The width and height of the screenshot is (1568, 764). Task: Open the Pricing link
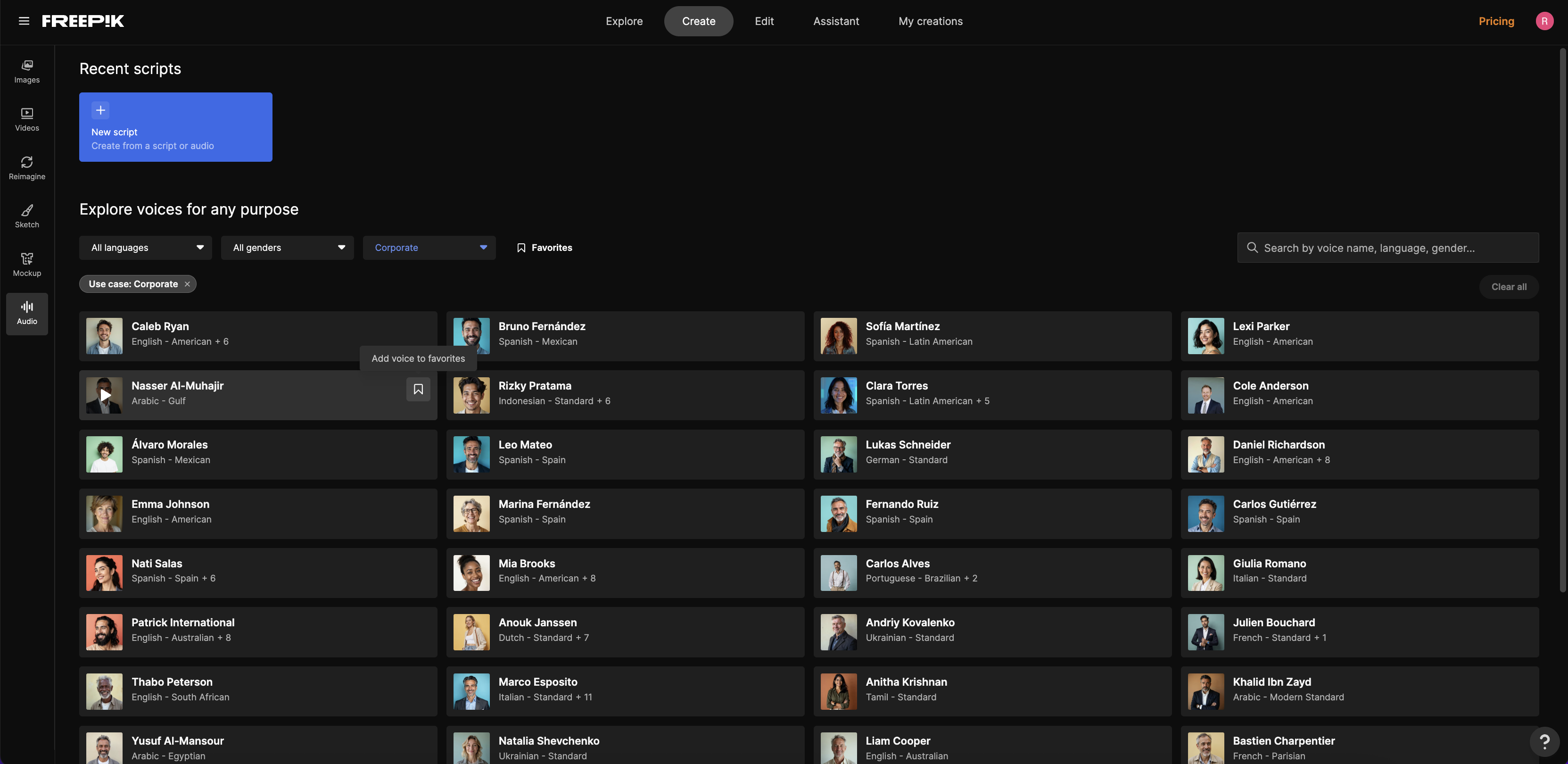pos(1495,21)
